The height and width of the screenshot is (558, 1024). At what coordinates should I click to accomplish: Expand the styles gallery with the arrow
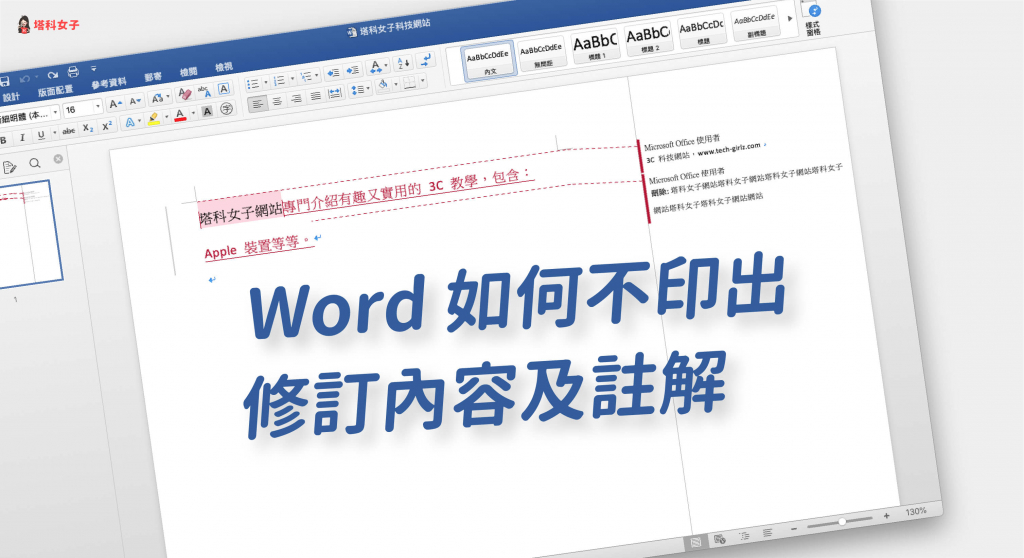pyautogui.click(x=790, y=18)
